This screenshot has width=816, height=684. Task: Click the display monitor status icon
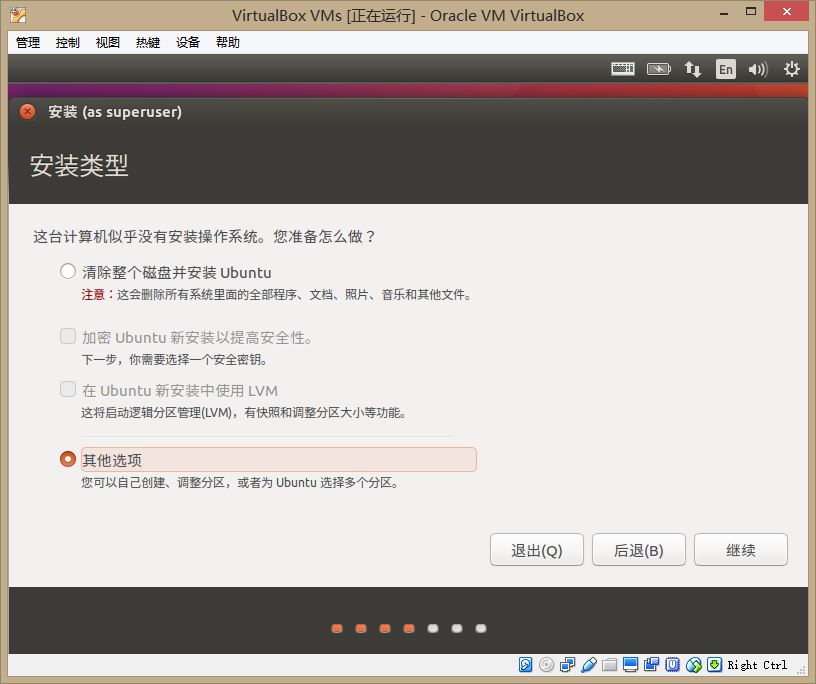630,665
